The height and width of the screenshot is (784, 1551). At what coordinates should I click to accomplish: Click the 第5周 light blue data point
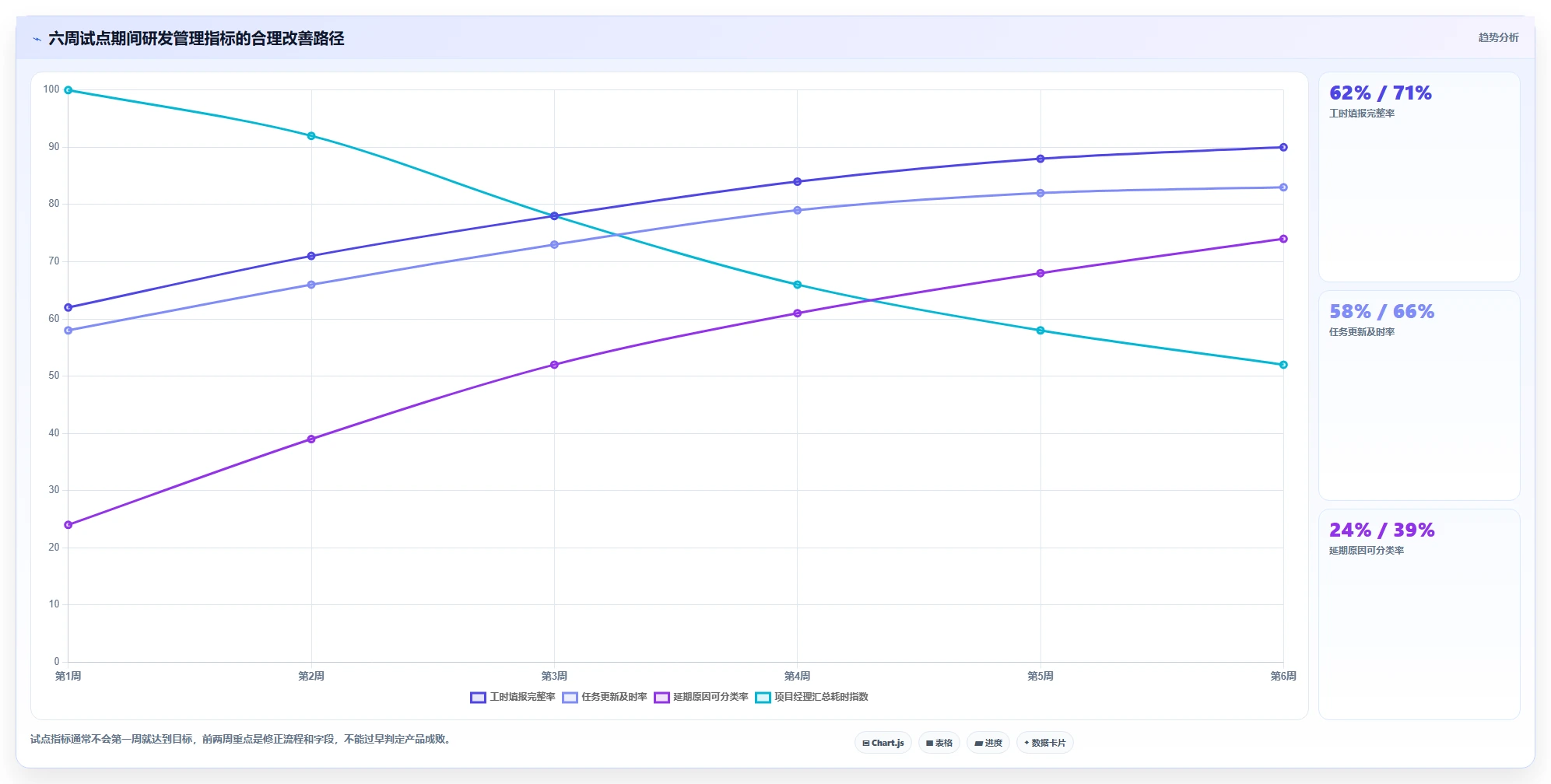(1040, 193)
